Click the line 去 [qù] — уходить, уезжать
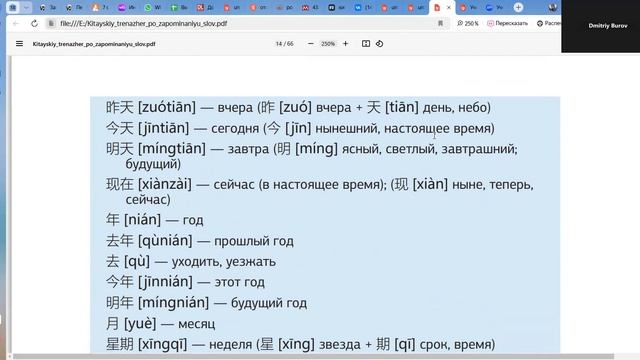The width and height of the screenshot is (640, 360). coord(191,261)
